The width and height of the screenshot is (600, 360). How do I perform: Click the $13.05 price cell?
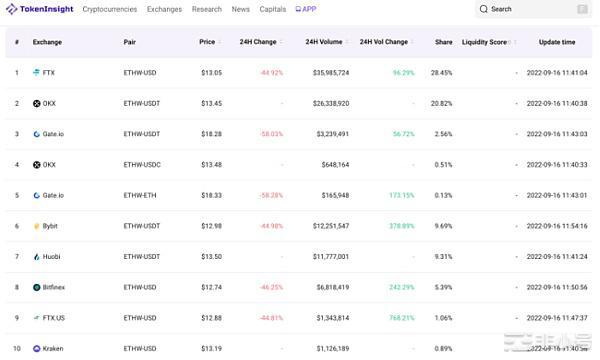(212, 73)
